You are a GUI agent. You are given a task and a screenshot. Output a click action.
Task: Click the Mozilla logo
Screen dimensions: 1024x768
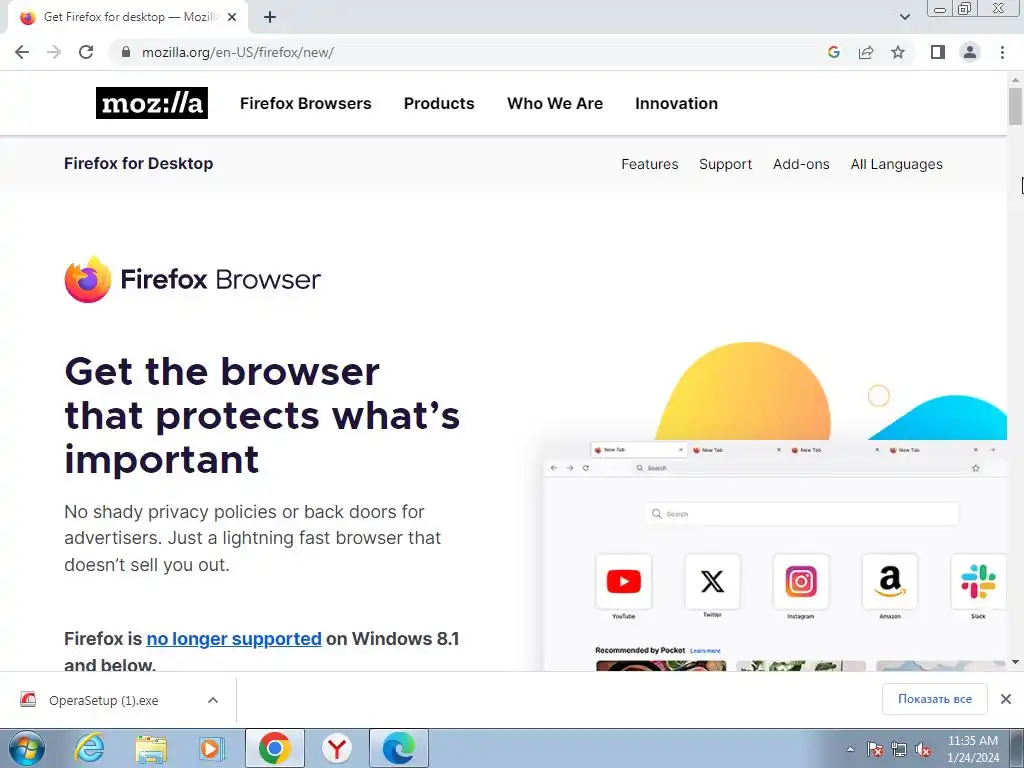[152, 103]
